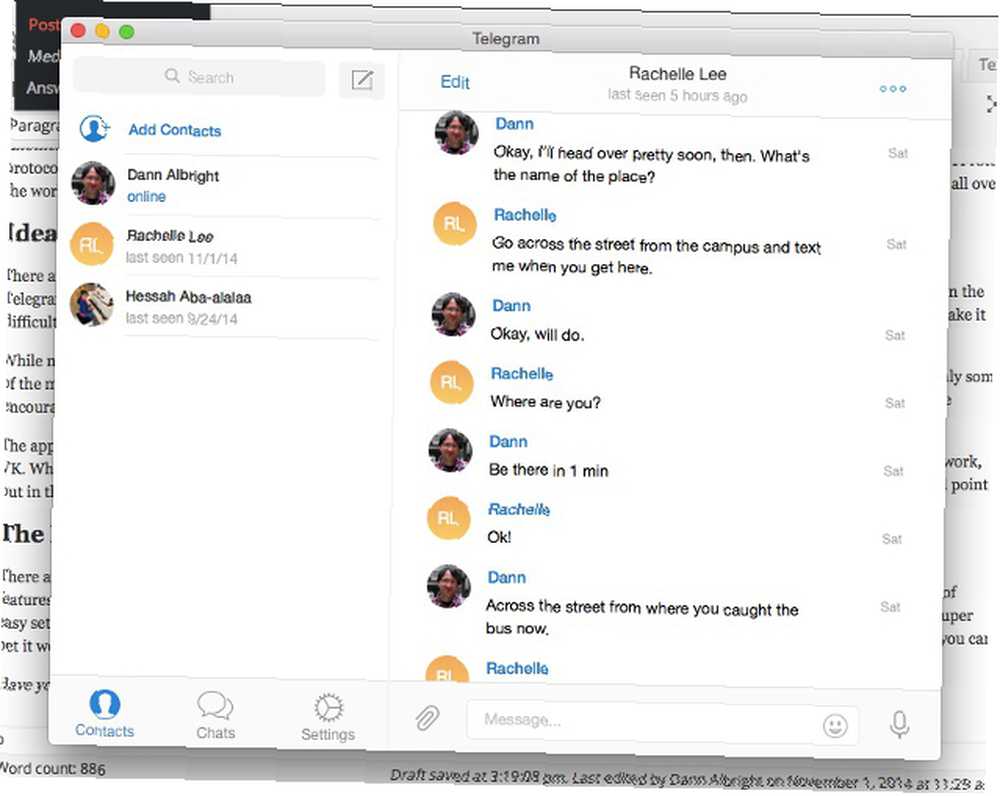Screen dimensions: 1000x796
Task: Click the 'Go across the street' message
Action: coord(656,255)
